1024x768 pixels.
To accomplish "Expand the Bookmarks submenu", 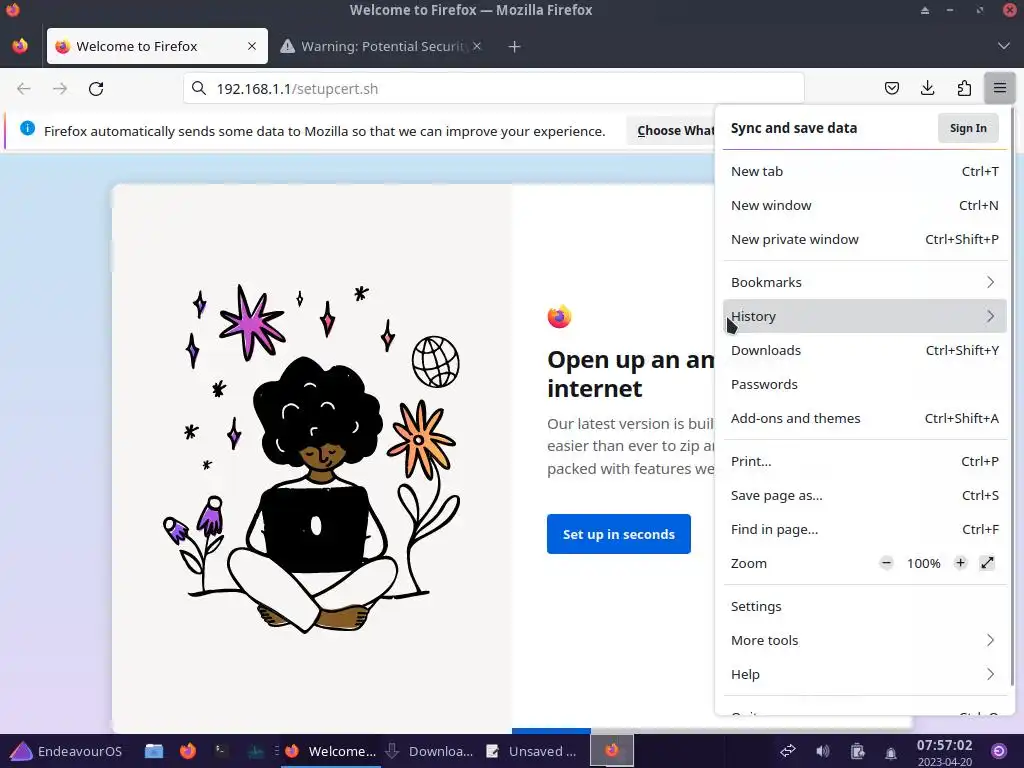I will click(865, 282).
